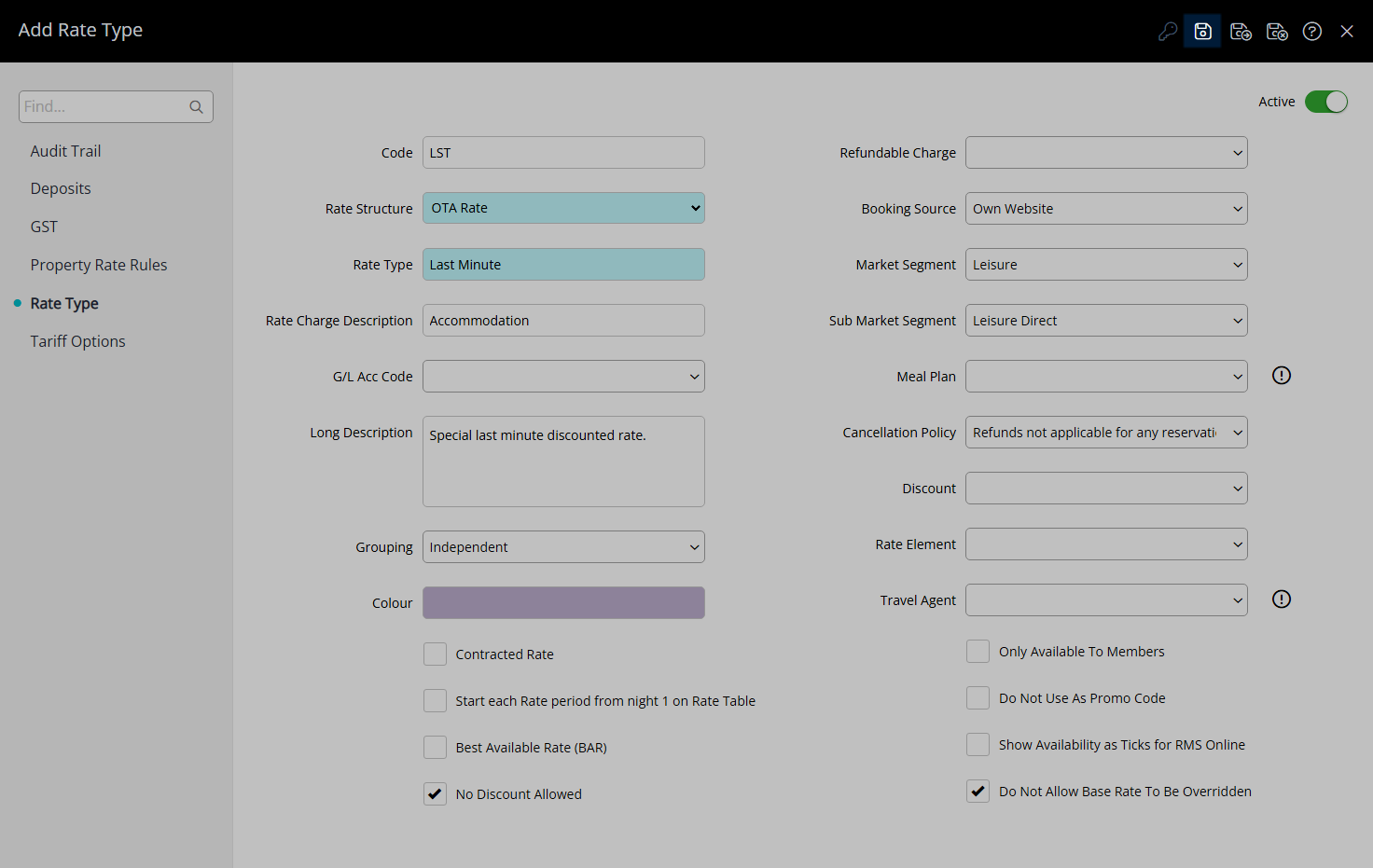Open help via the question mark icon

point(1312,32)
